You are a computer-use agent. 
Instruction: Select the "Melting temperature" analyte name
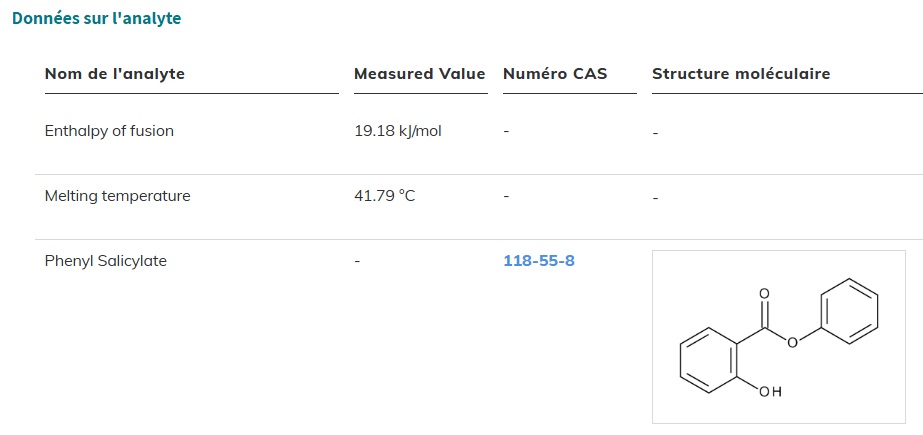coord(117,196)
